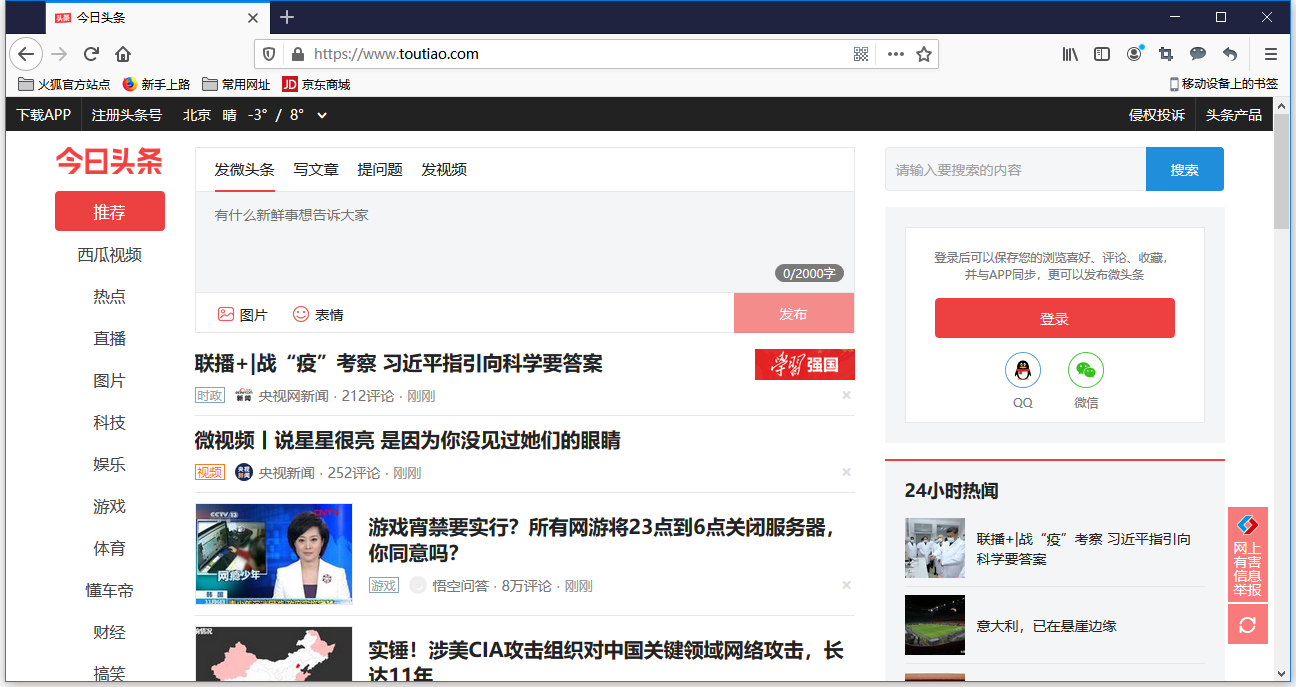
Task: Show the page QR code icon
Action: point(861,54)
